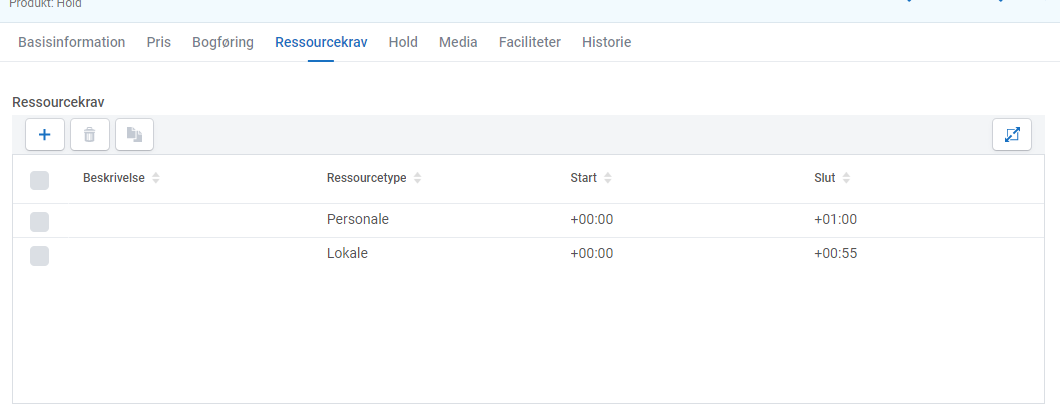The width and height of the screenshot is (1060, 420).
Task: Switch to the Faciliteter tab
Action: tap(530, 42)
